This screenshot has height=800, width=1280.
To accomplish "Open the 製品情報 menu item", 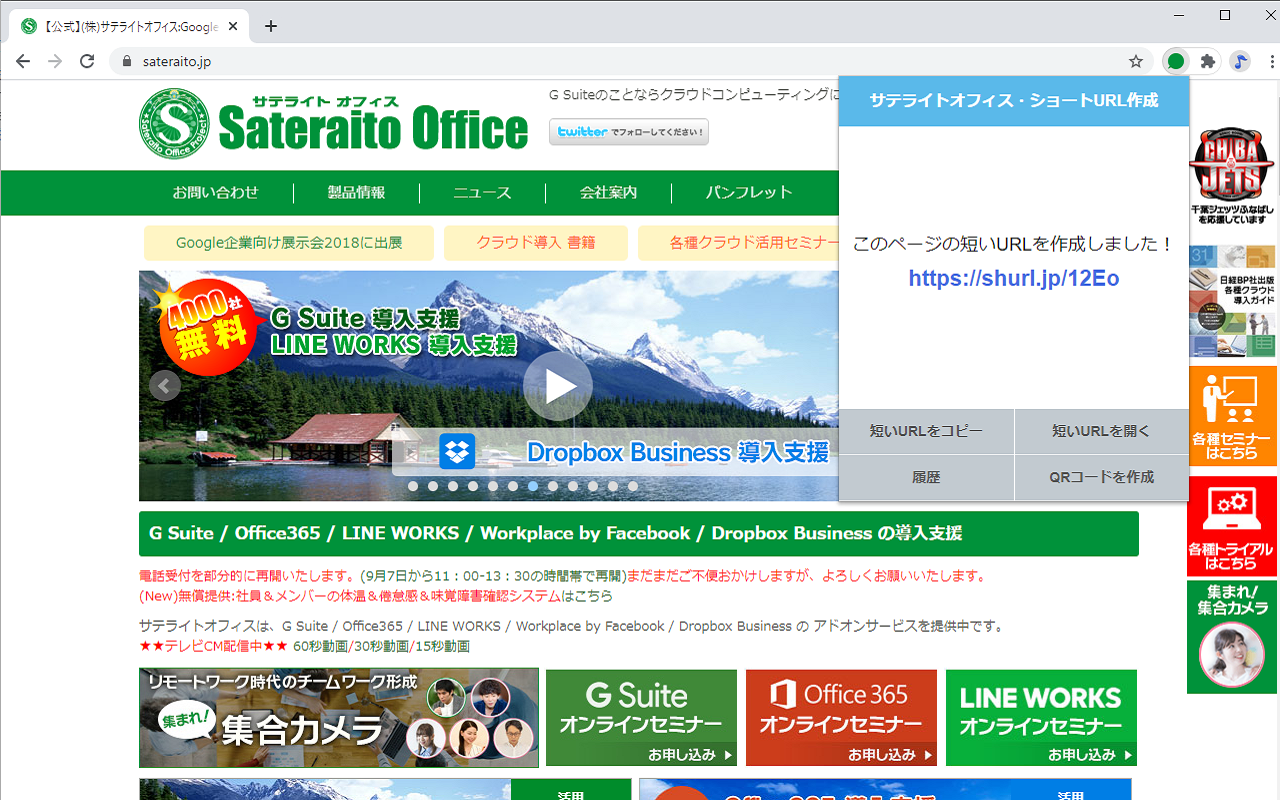I will [x=356, y=193].
